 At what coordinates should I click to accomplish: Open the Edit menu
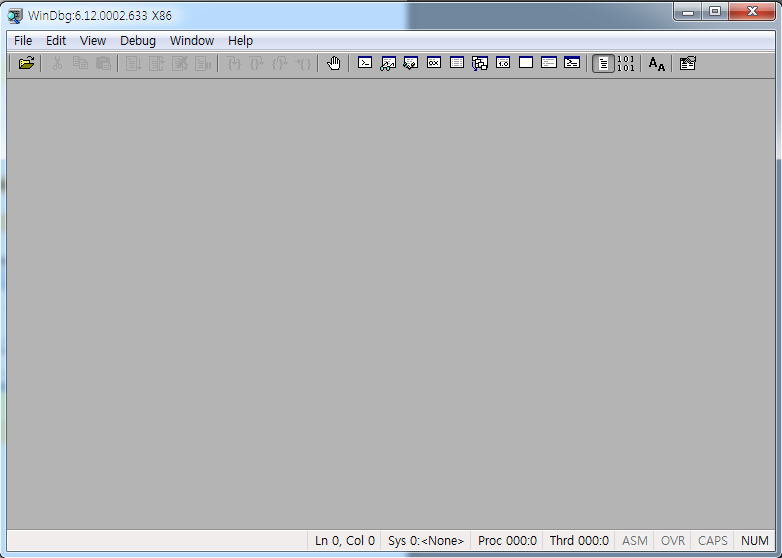click(56, 41)
